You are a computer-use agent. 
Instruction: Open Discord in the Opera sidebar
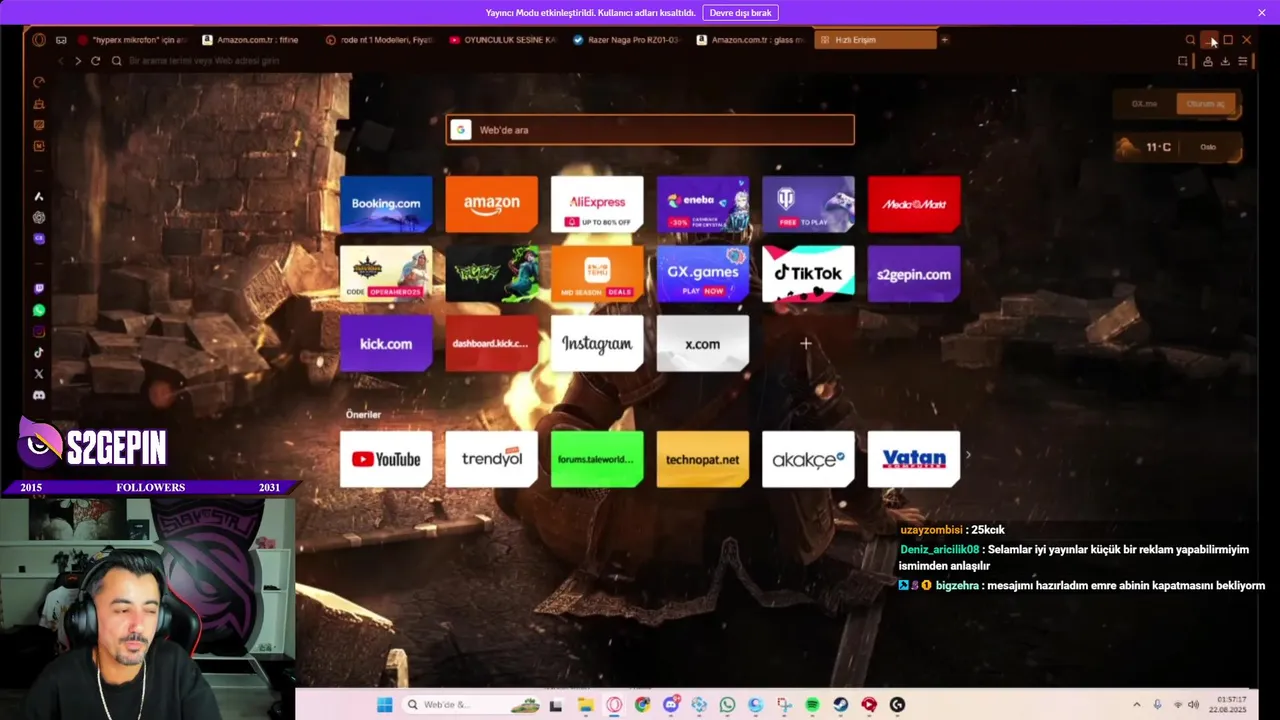39,395
